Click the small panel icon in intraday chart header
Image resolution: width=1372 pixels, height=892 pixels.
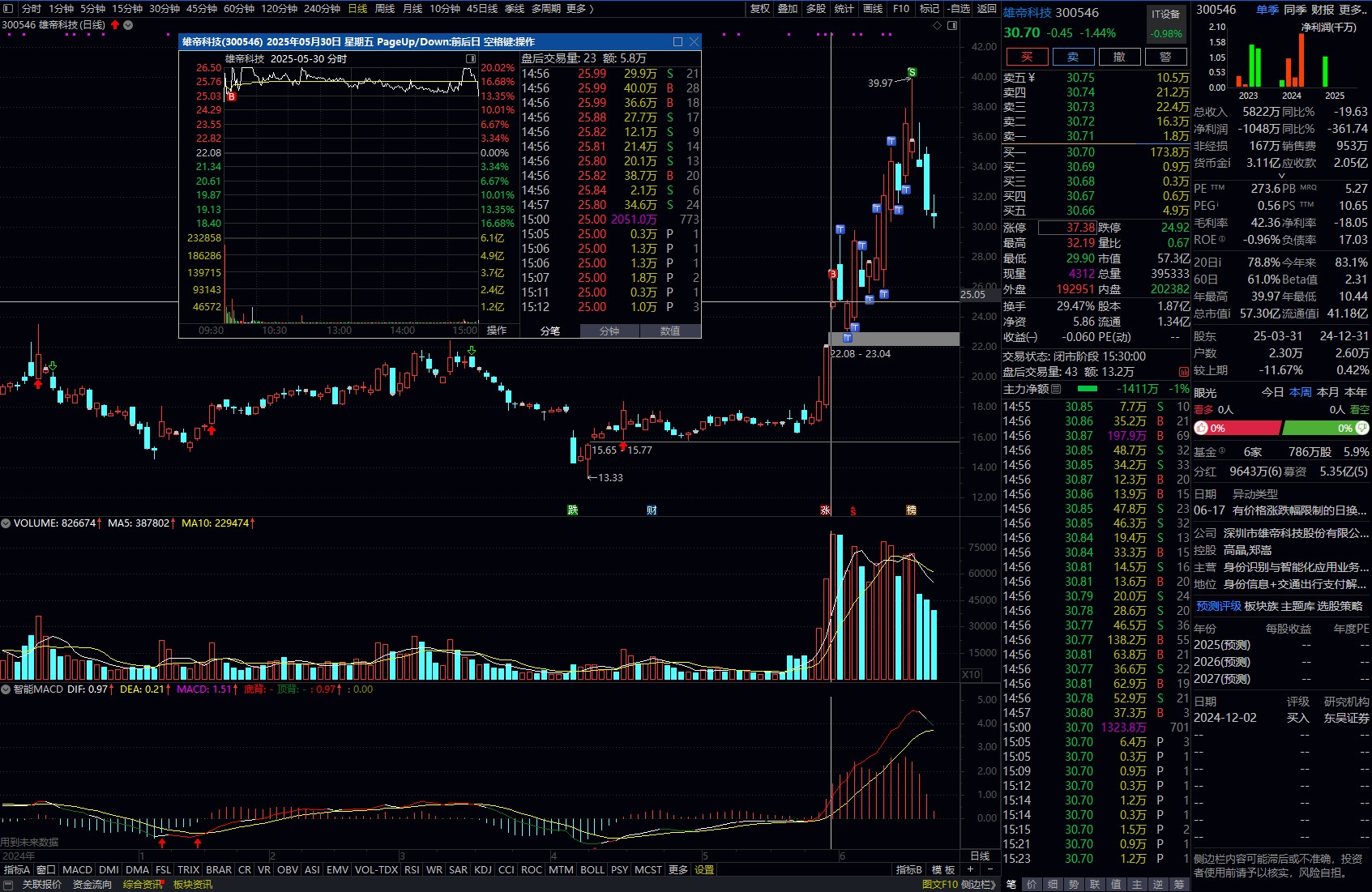click(x=471, y=59)
